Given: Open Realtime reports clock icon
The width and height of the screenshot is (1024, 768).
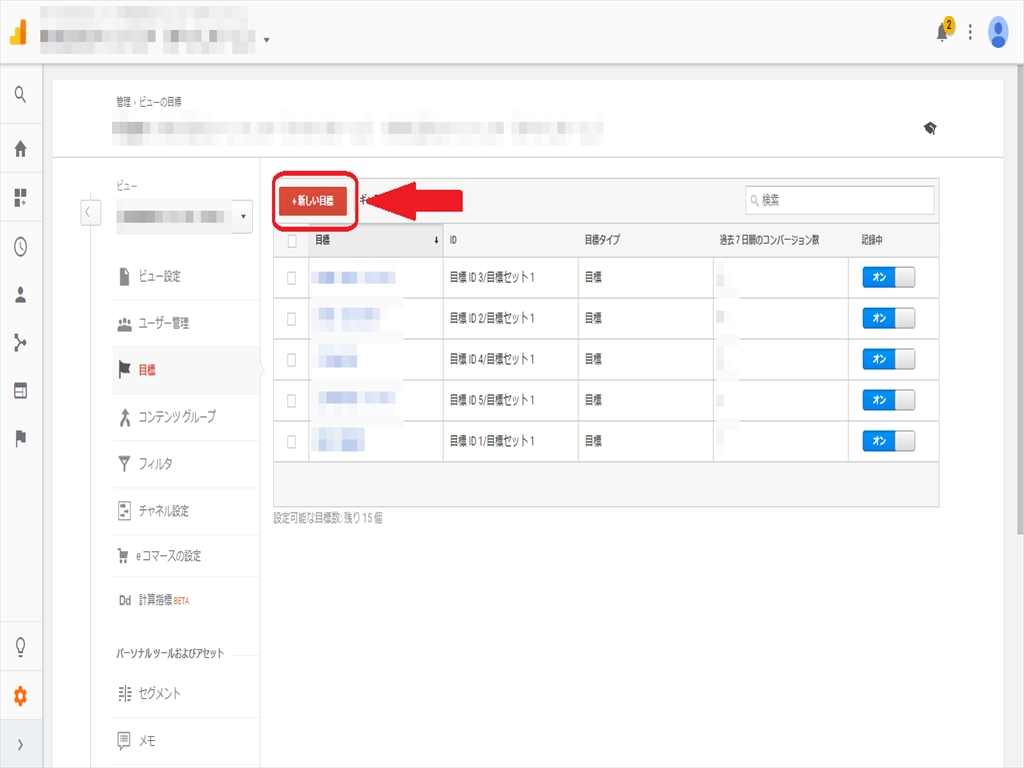Looking at the screenshot, I should pos(20,247).
